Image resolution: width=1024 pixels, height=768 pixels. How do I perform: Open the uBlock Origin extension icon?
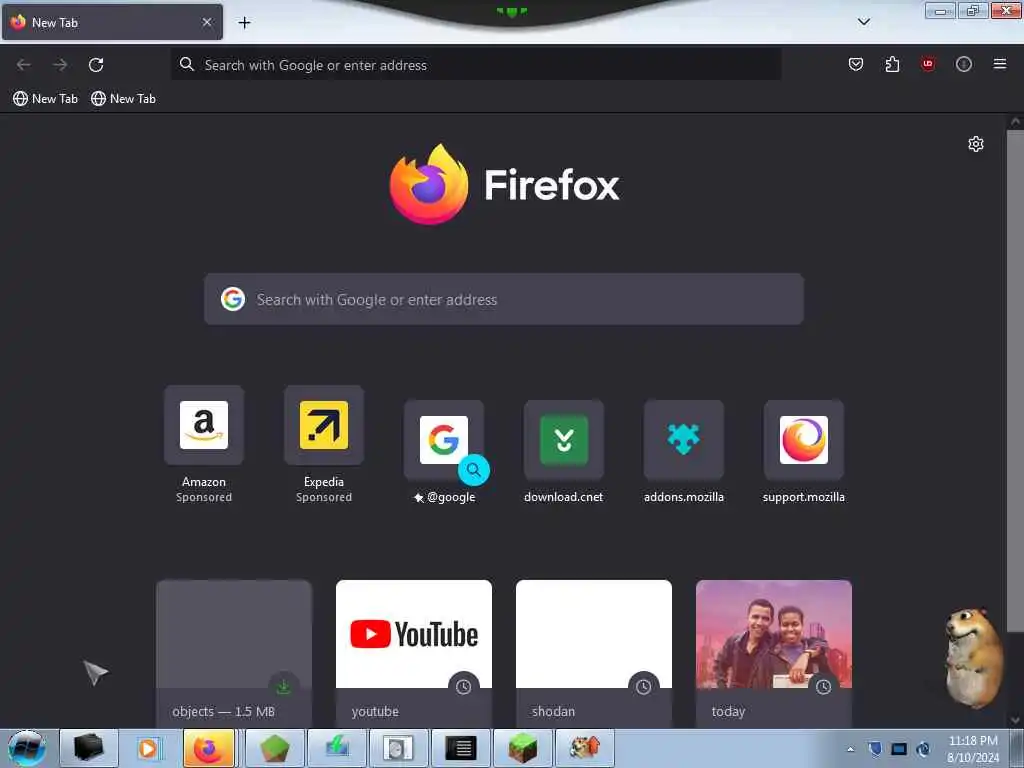pyautogui.click(x=927, y=64)
